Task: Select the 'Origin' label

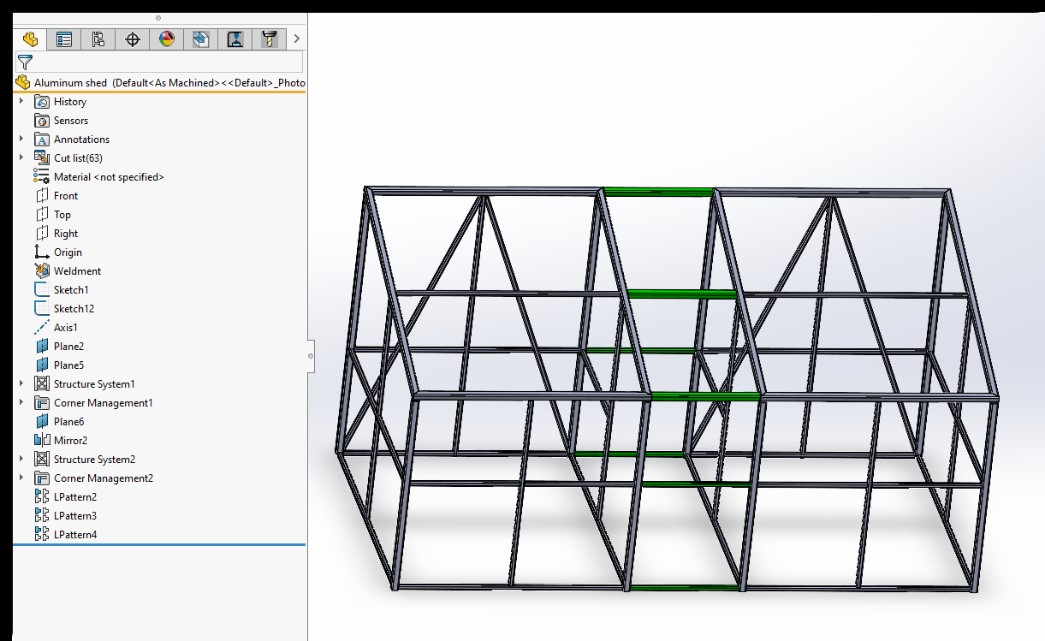Action: [x=68, y=252]
